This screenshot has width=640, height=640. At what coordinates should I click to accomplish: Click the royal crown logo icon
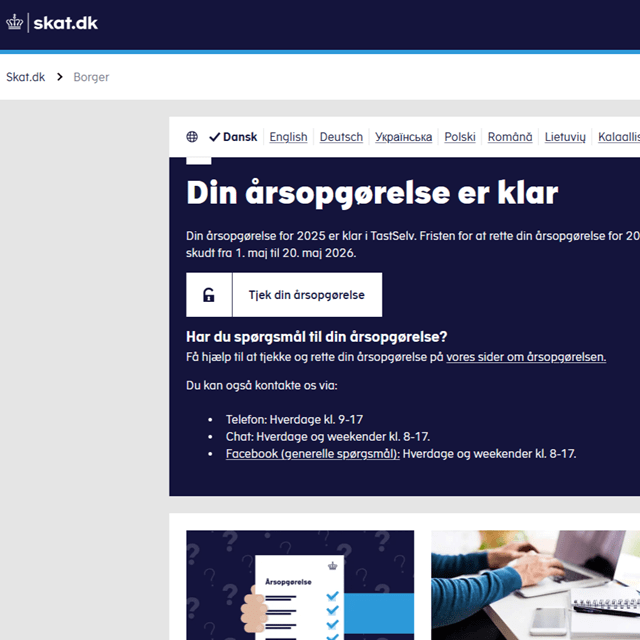tap(14, 23)
